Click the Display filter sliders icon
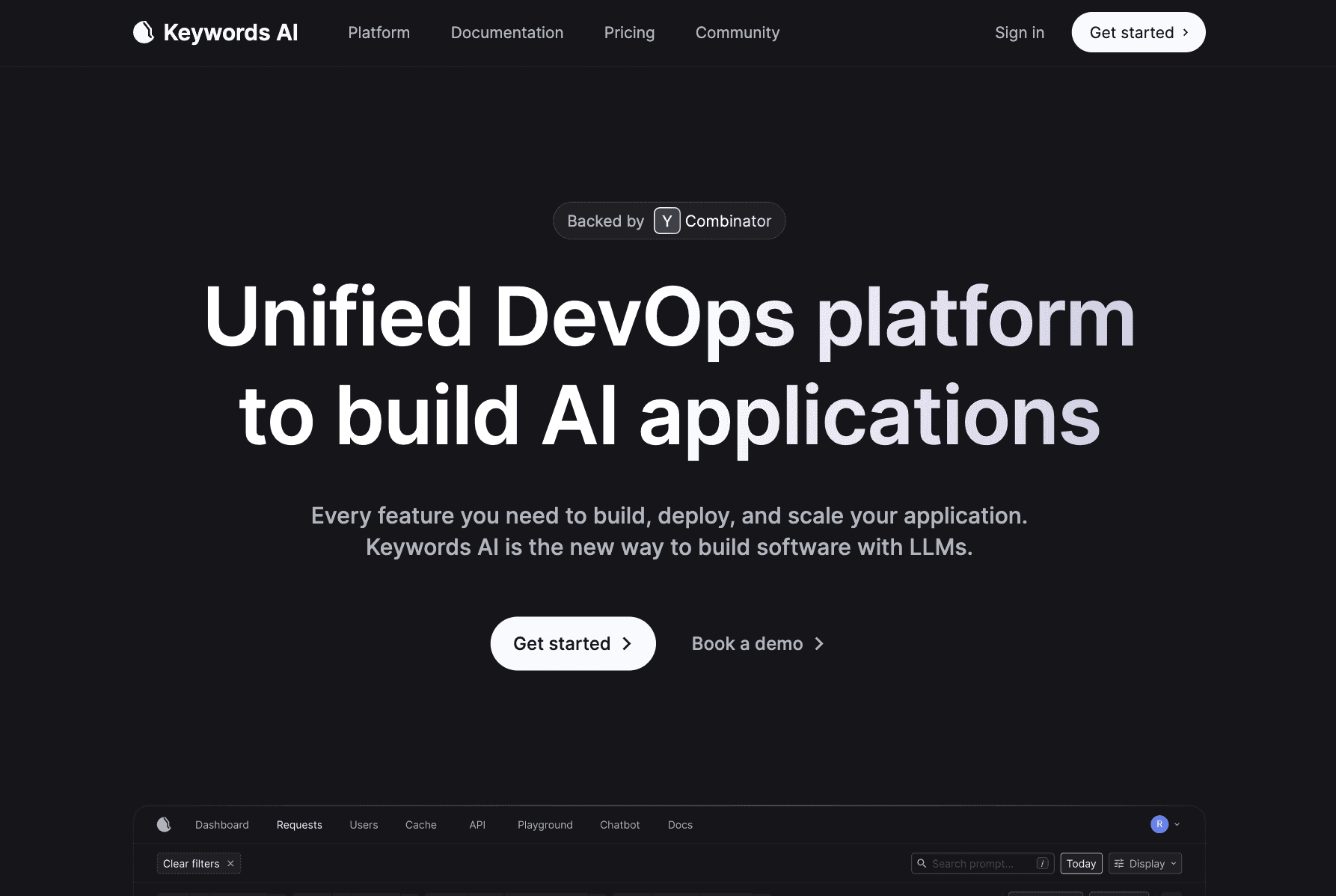 click(x=1118, y=863)
